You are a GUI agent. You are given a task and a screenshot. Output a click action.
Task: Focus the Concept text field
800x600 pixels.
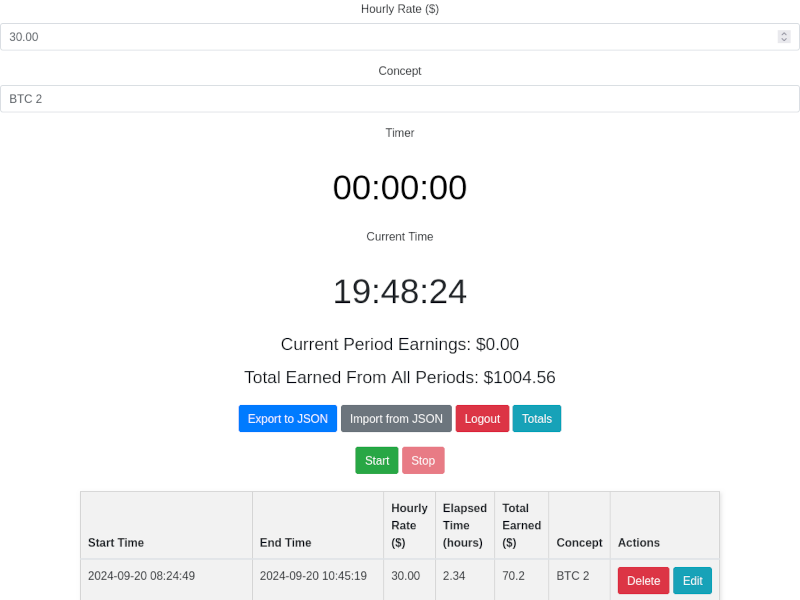pyautogui.click(x=400, y=99)
